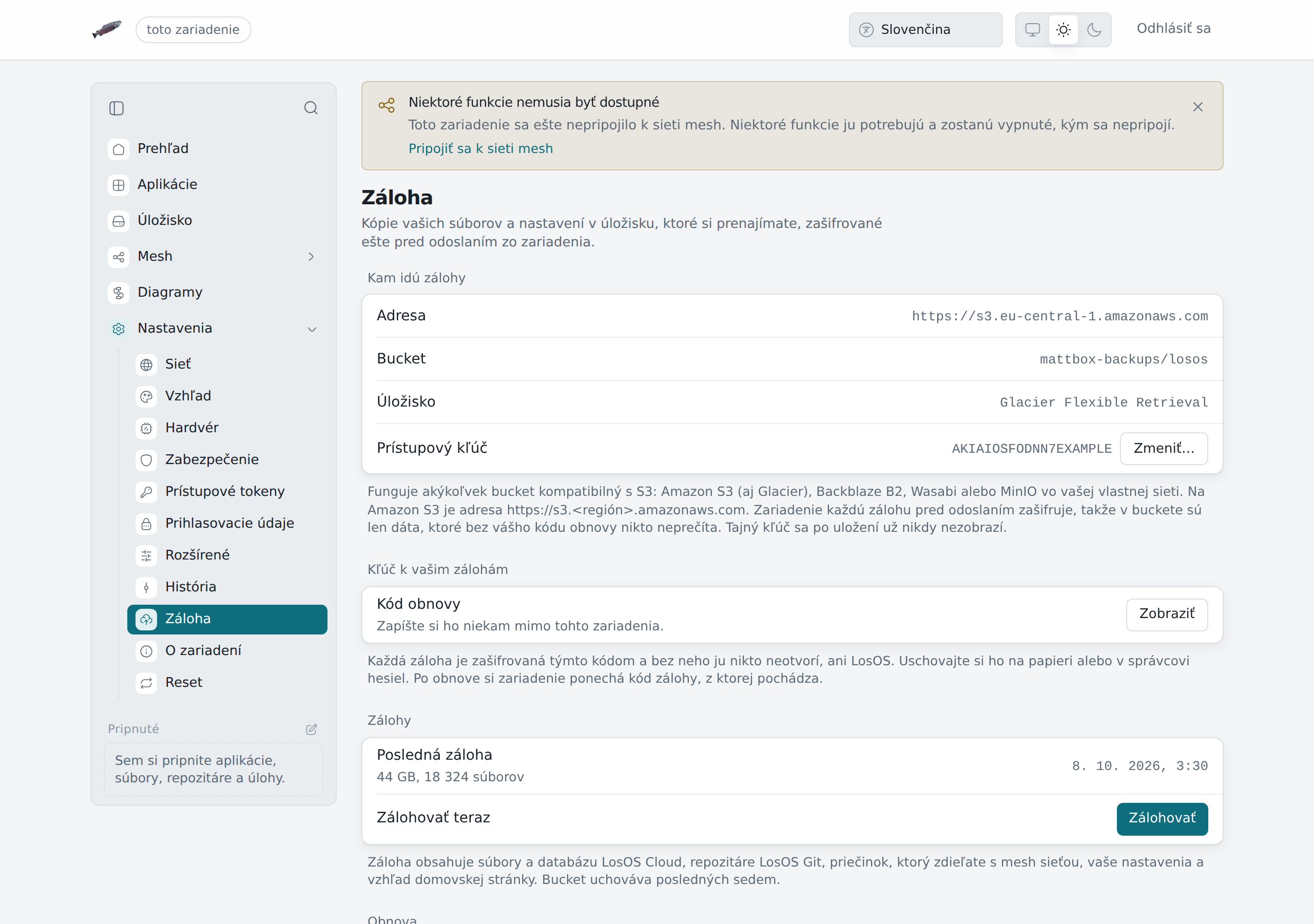Collapse the Nastavenia section chevron
1314x924 pixels.
click(x=312, y=329)
